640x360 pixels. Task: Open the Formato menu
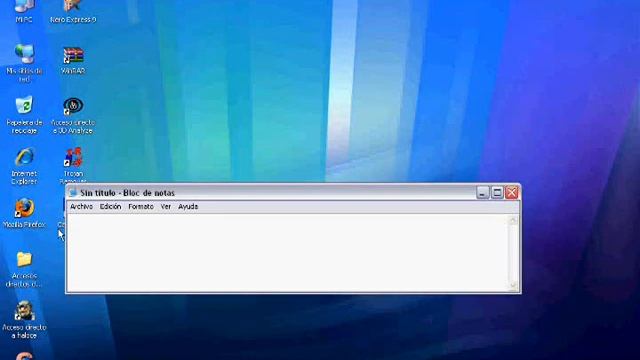point(141,207)
